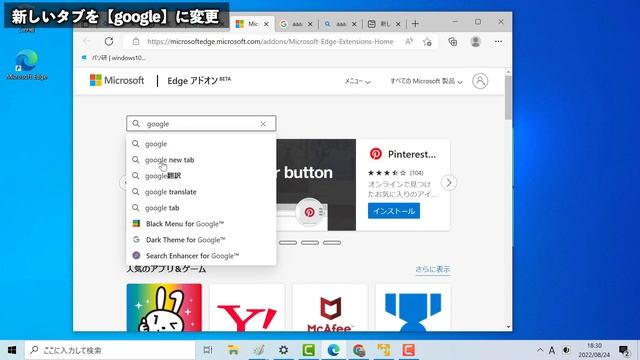
Task: Click the Edge icon on the taskbar
Action: pos(333,350)
